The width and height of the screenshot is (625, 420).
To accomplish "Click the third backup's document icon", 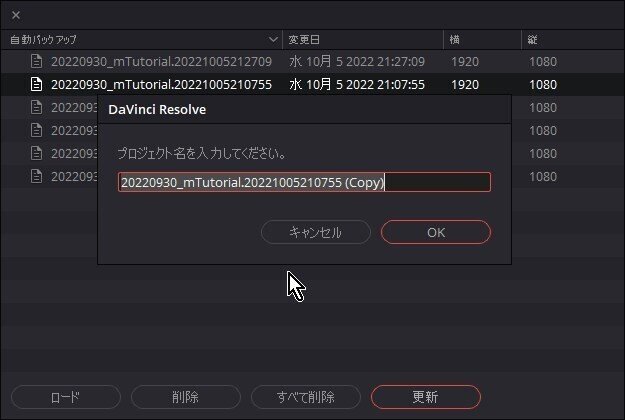I will click(36, 107).
